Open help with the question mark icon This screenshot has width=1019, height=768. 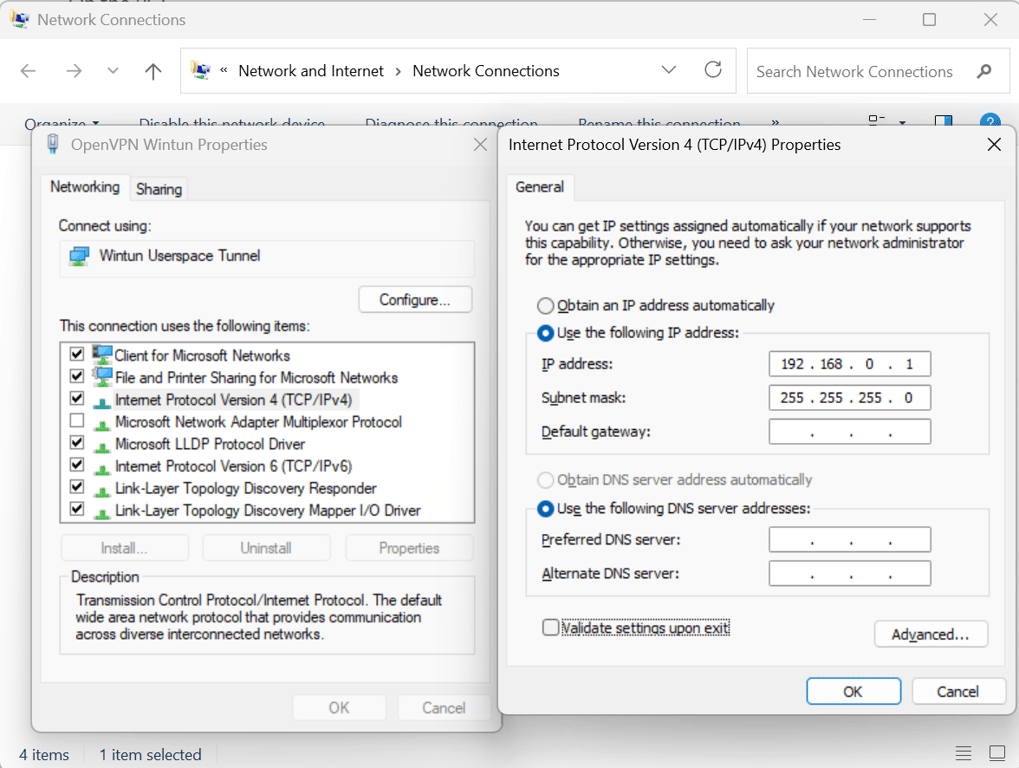(x=990, y=121)
